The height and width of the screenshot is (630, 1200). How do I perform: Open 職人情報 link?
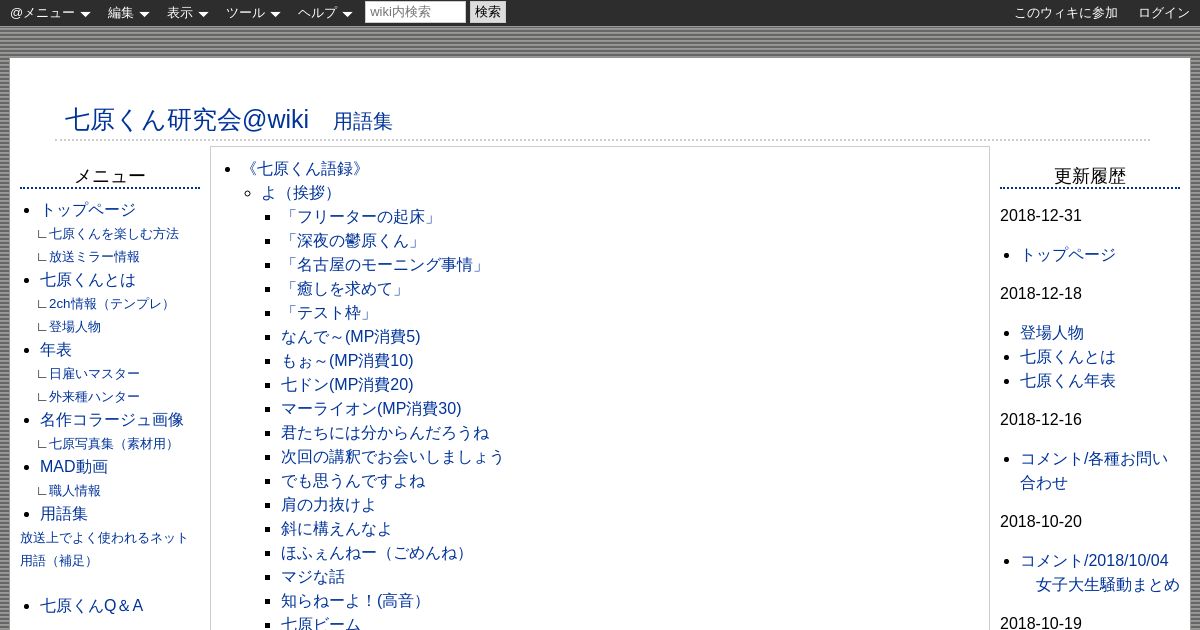pos(75,491)
